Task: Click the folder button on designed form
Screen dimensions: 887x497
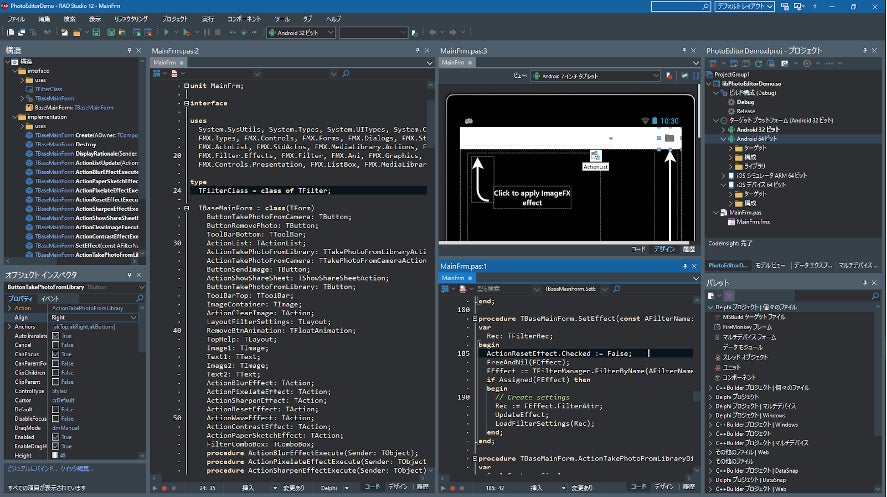Action: pyautogui.click(x=668, y=137)
